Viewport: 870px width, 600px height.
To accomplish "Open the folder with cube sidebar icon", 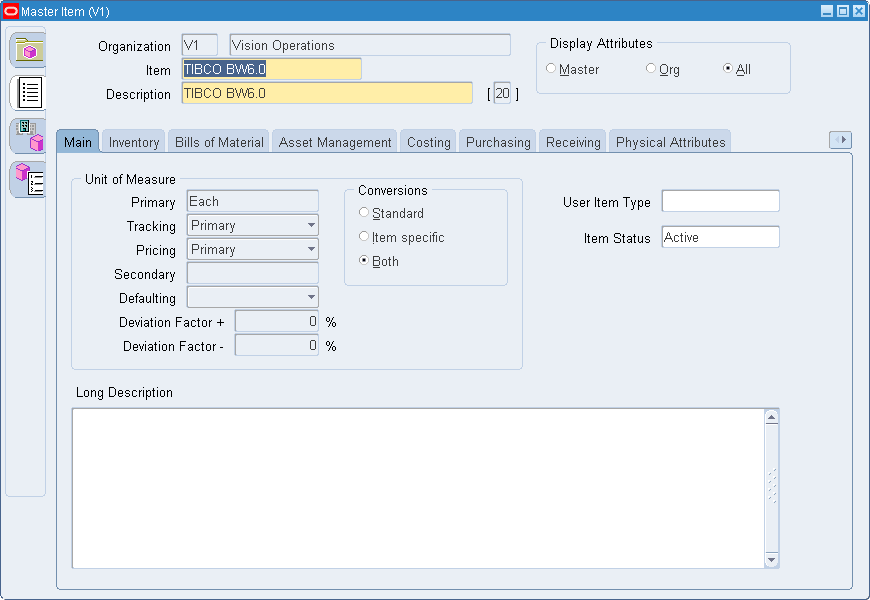I will pos(28,50).
